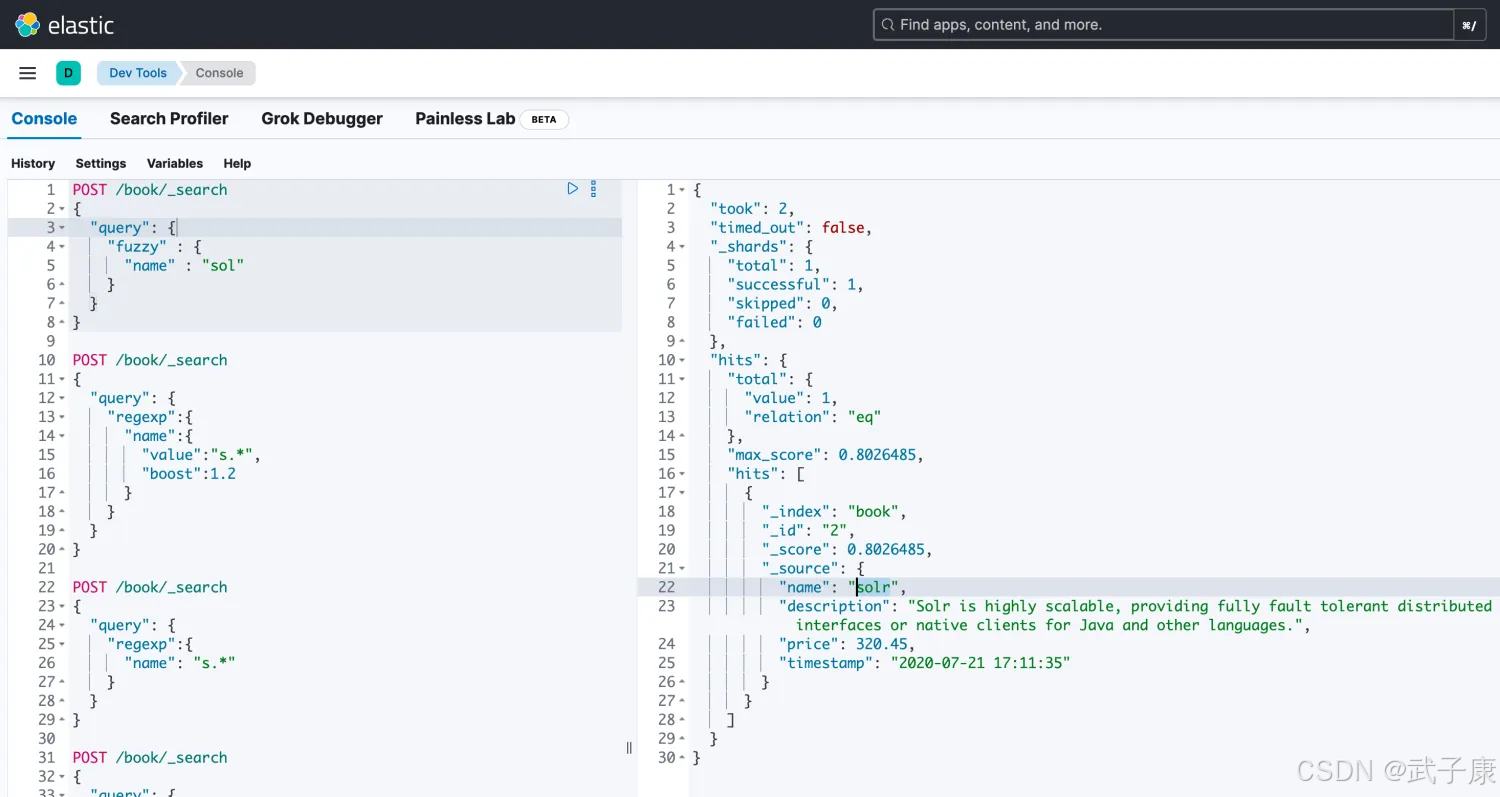Click the keyboard shortcut icon in search bar
1500x797 pixels.
click(x=1468, y=25)
